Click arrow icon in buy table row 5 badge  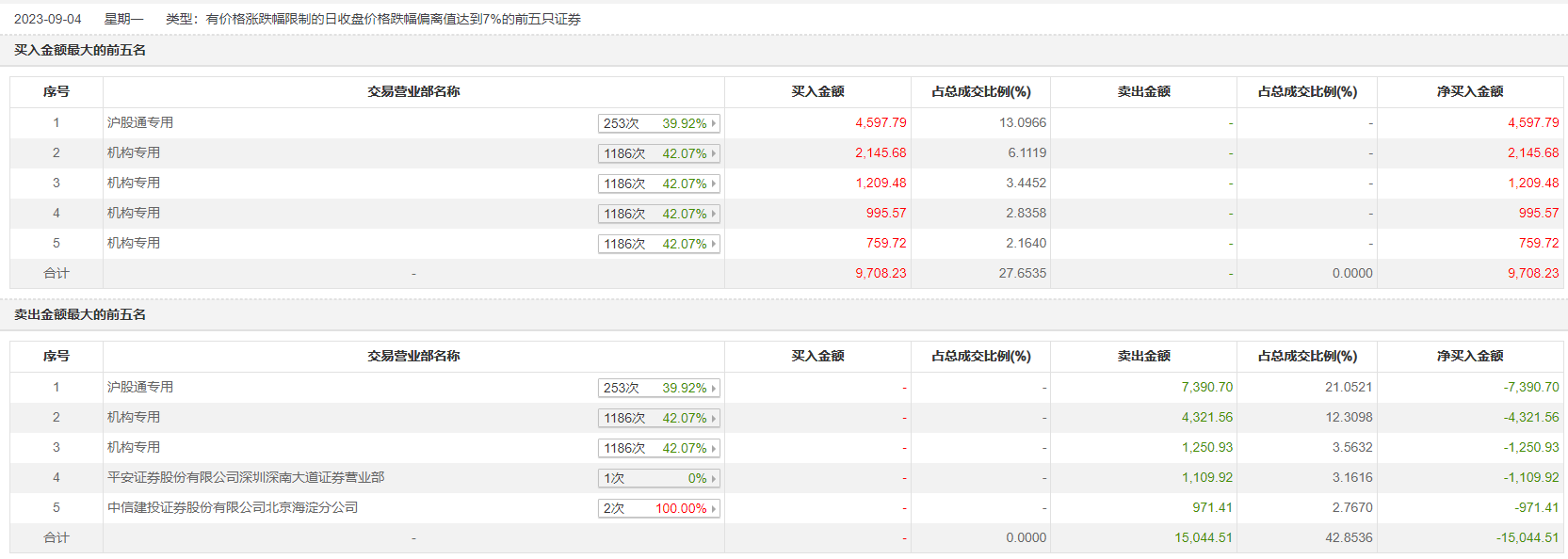tap(714, 244)
